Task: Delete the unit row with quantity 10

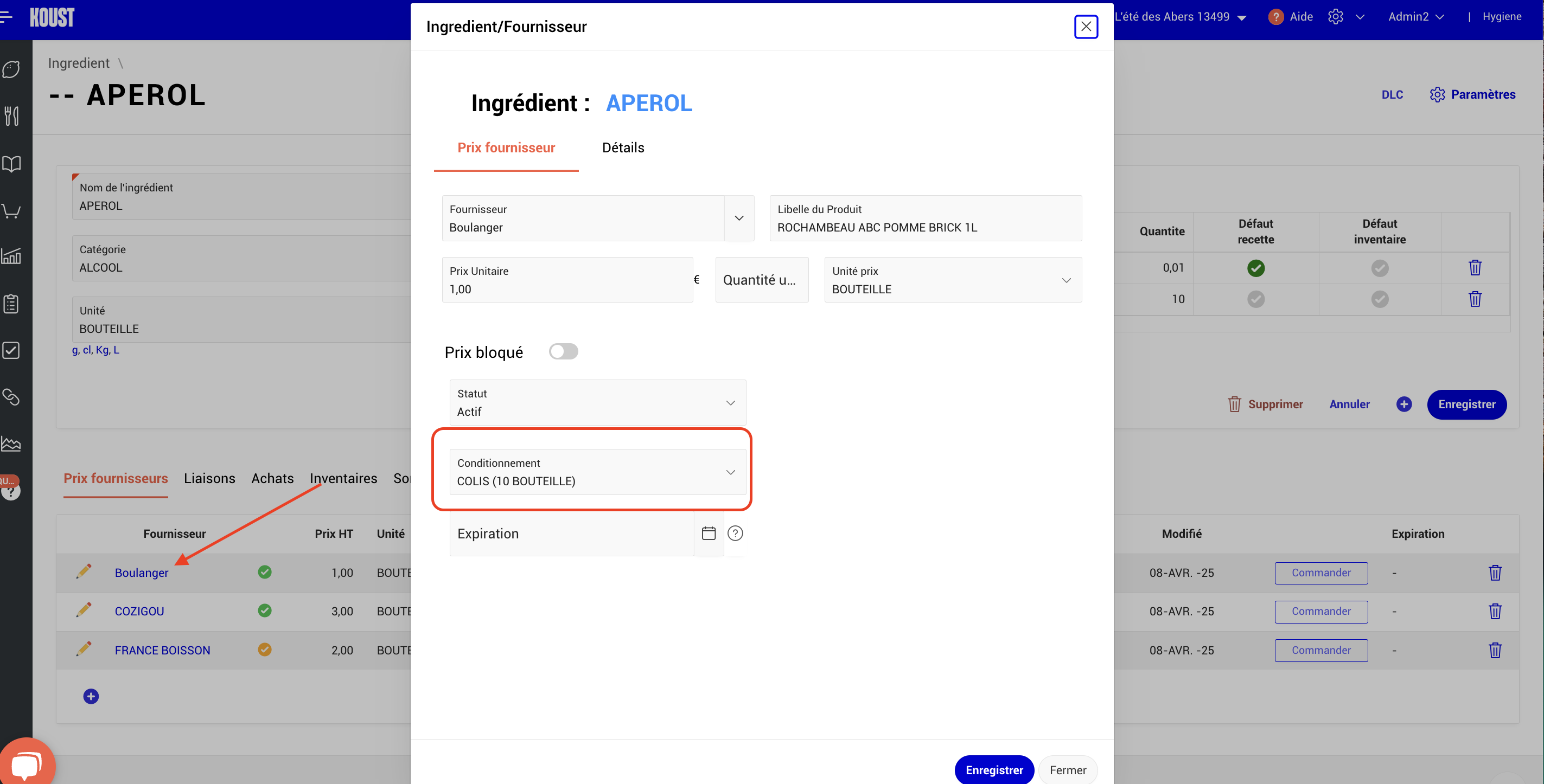Action: pyautogui.click(x=1475, y=298)
